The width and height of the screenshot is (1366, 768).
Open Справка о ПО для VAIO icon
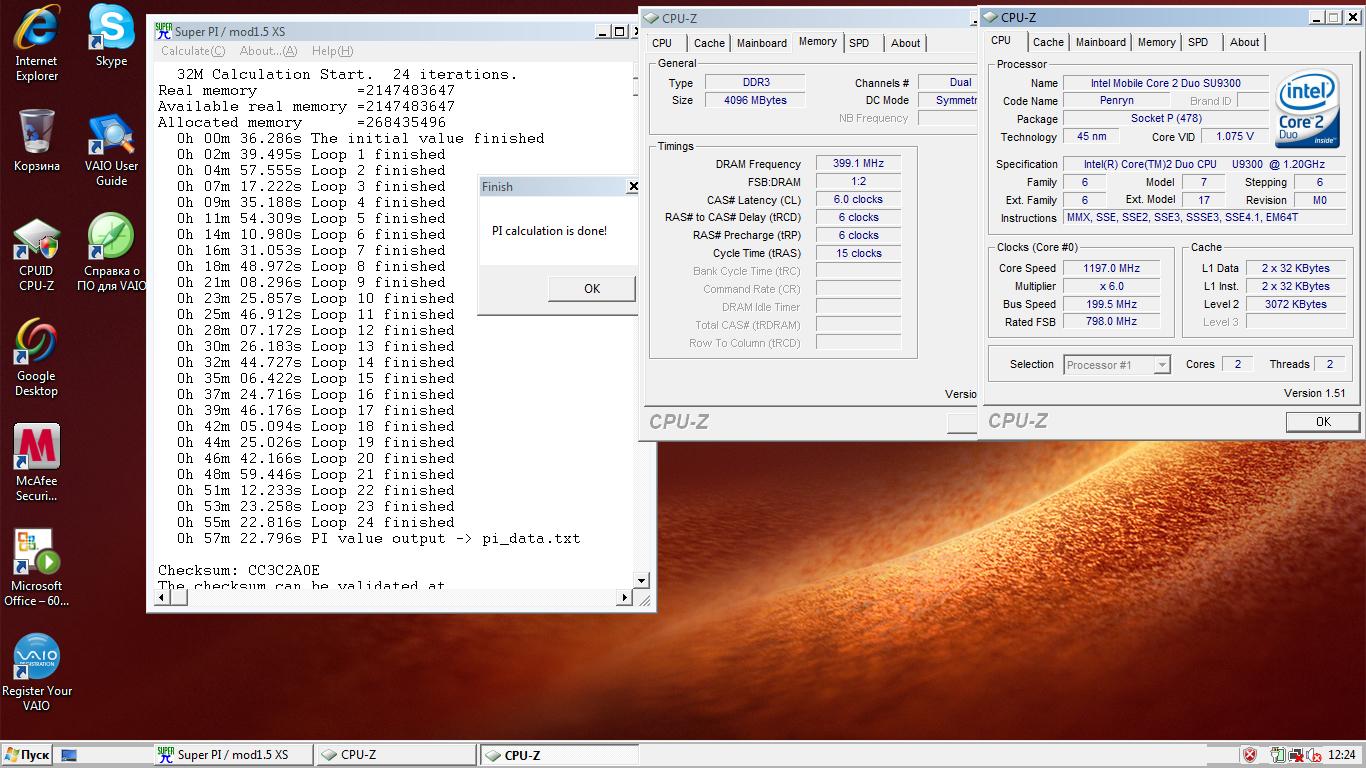pyautogui.click(x=111, y=253)
